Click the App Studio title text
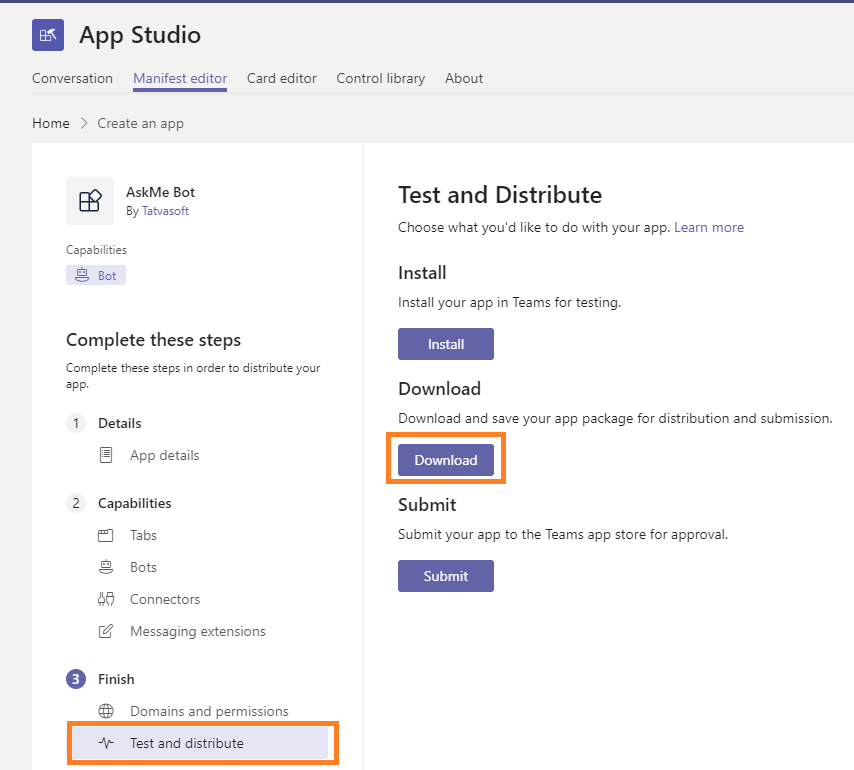 (x=140, y=35)
